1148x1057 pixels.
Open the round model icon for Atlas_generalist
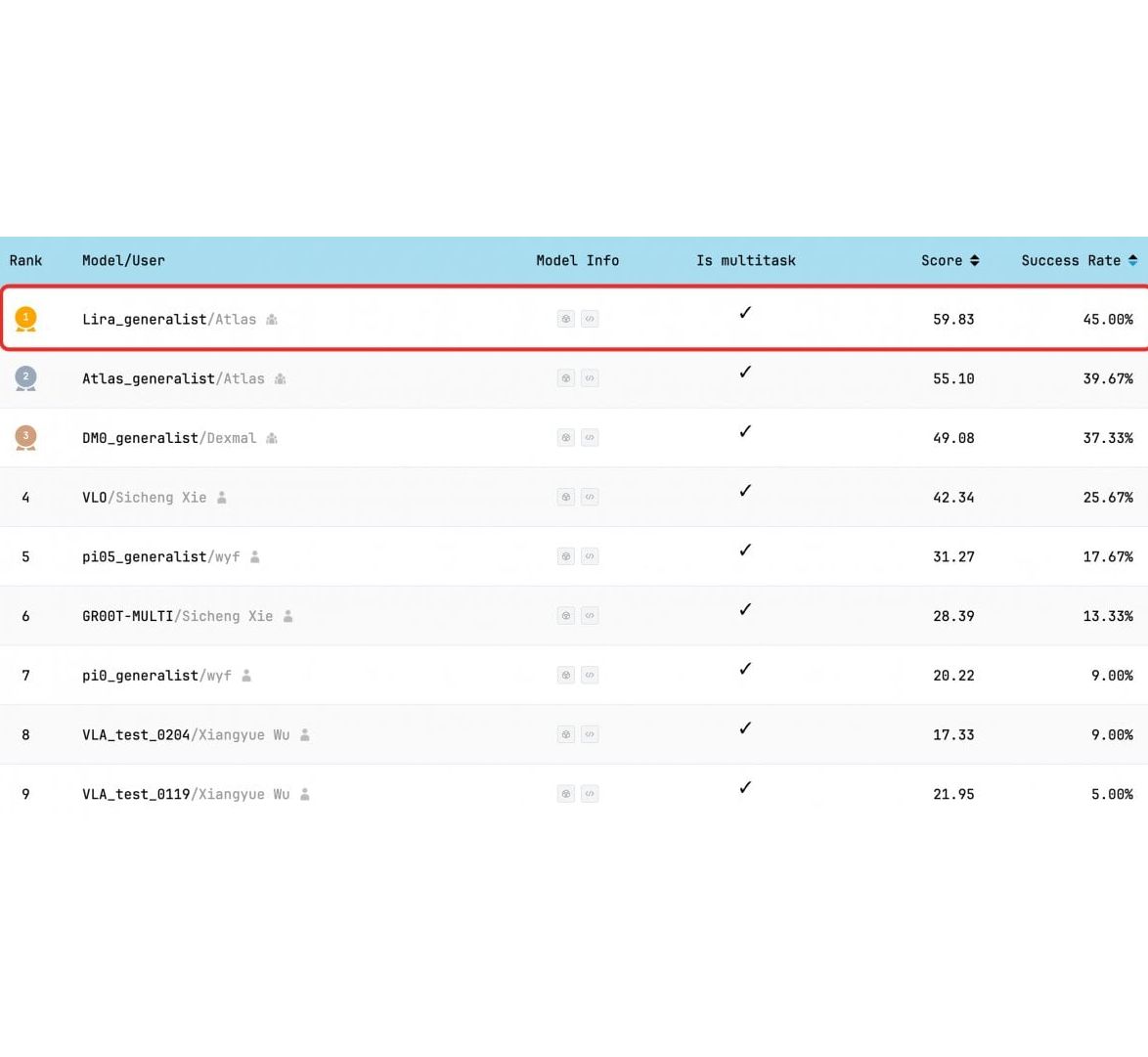(566, 377)
